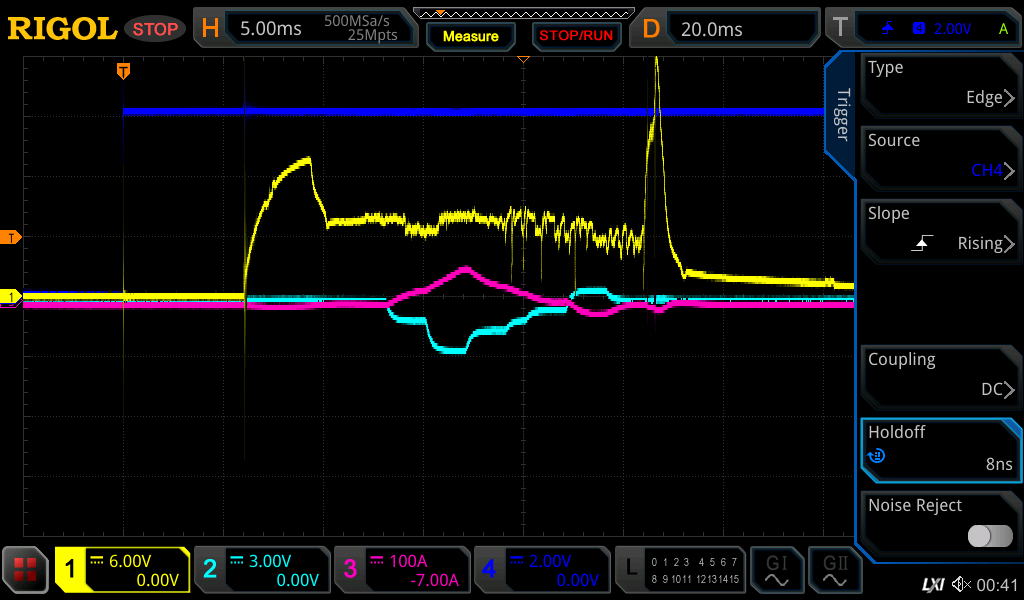Click the LXI network status icon
The height and width of the screenshot is (600, 1024).
(932, 584)
